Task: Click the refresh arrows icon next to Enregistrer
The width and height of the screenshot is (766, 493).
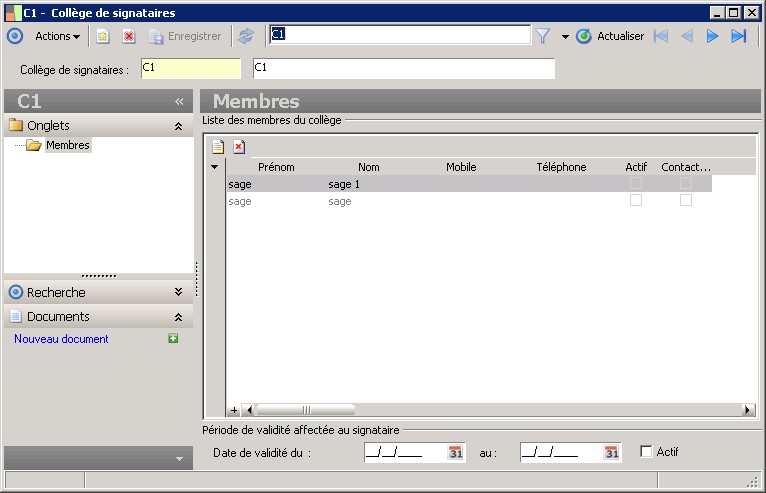Action: 246,36
